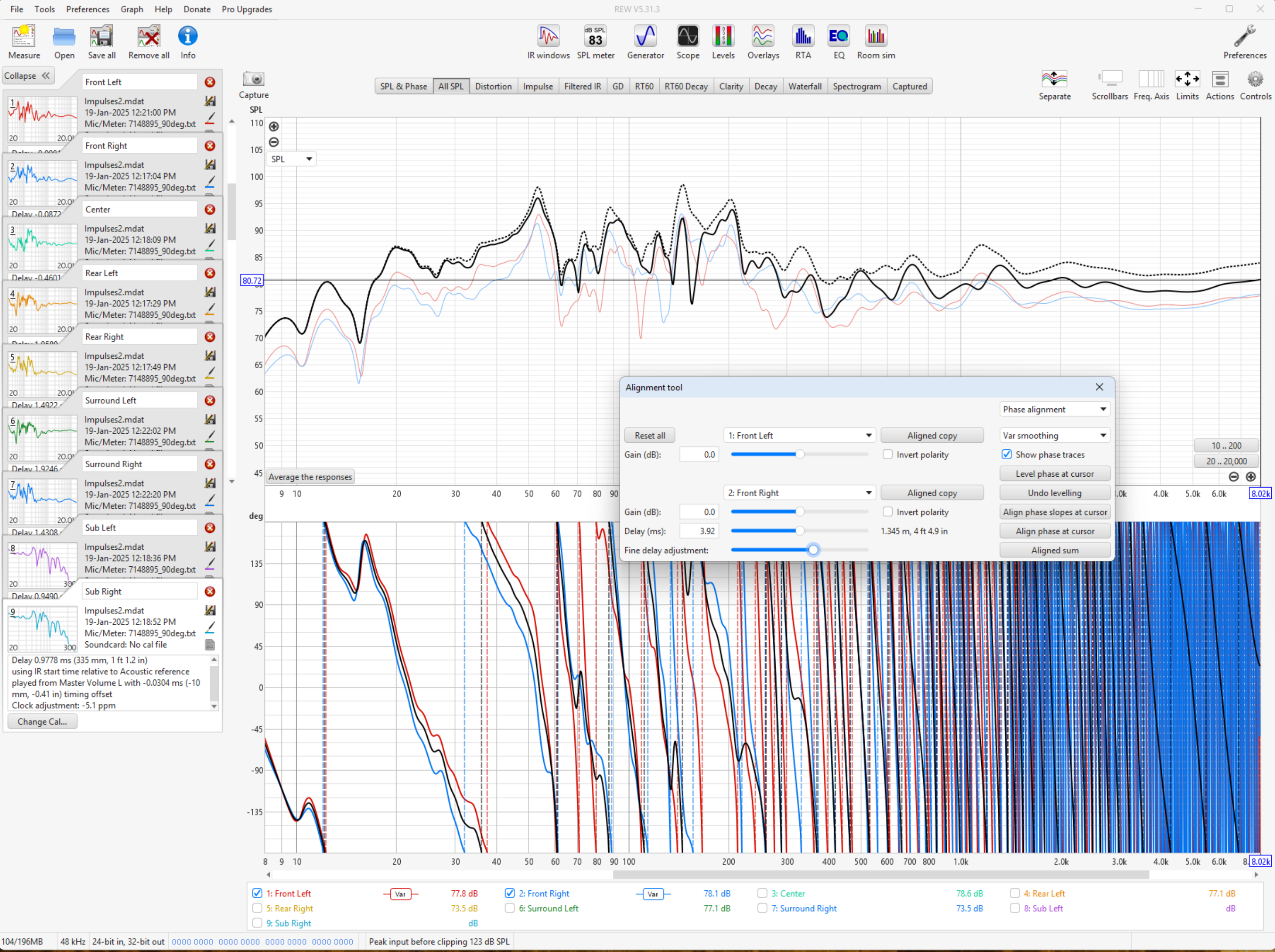
Task: Click the Change Cal... button
Action: pyautogui.click(x=42, y=721)
